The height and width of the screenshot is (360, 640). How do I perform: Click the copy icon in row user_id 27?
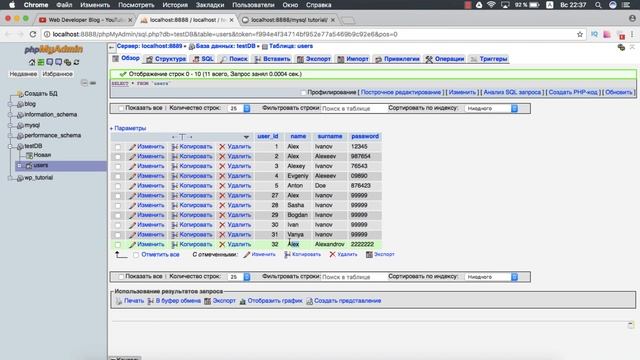click(x=175, y=196)
